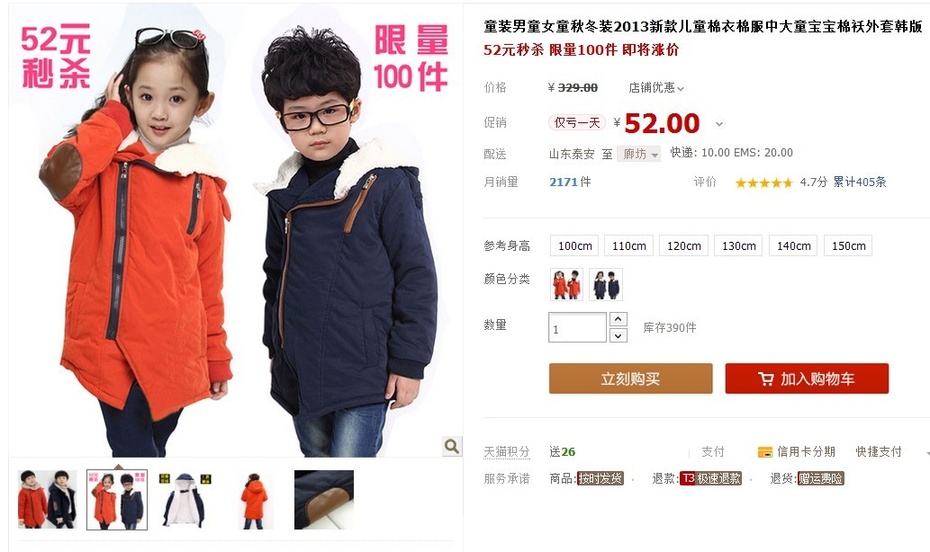Select the 130cm height option
Image resolution: width=930 pixels, height=552 pixels.
pyautogui.click(x=738, y=245)
